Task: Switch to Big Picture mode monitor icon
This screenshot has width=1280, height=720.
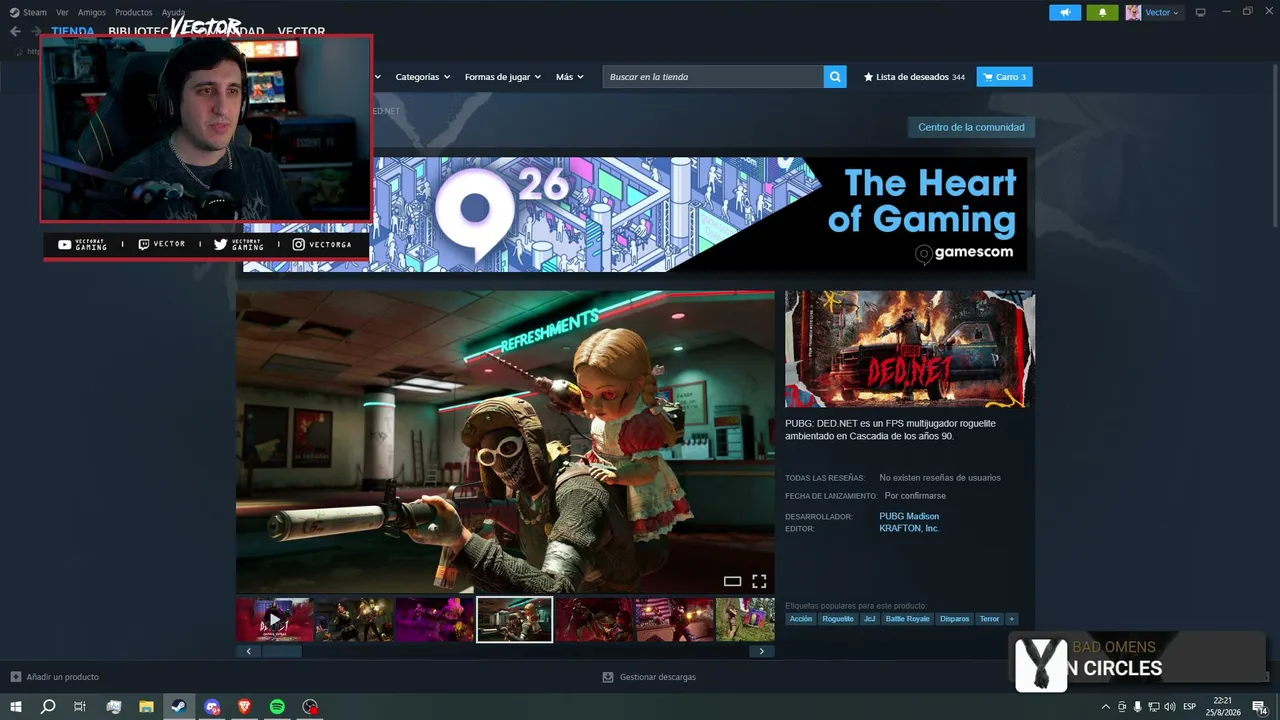Action: [1201, 12]
